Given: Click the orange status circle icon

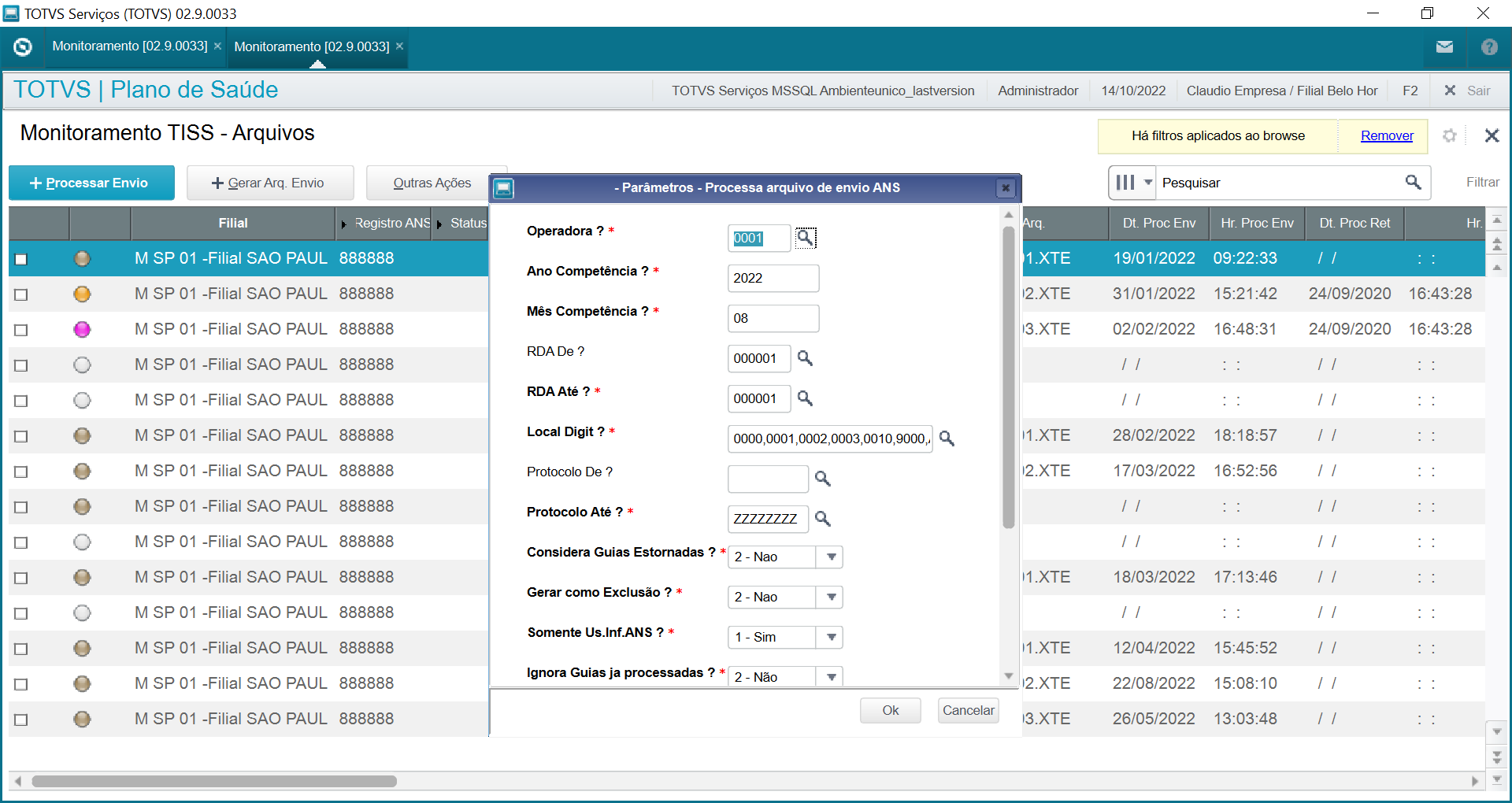Looking at the screenshot, I should 82,294.
